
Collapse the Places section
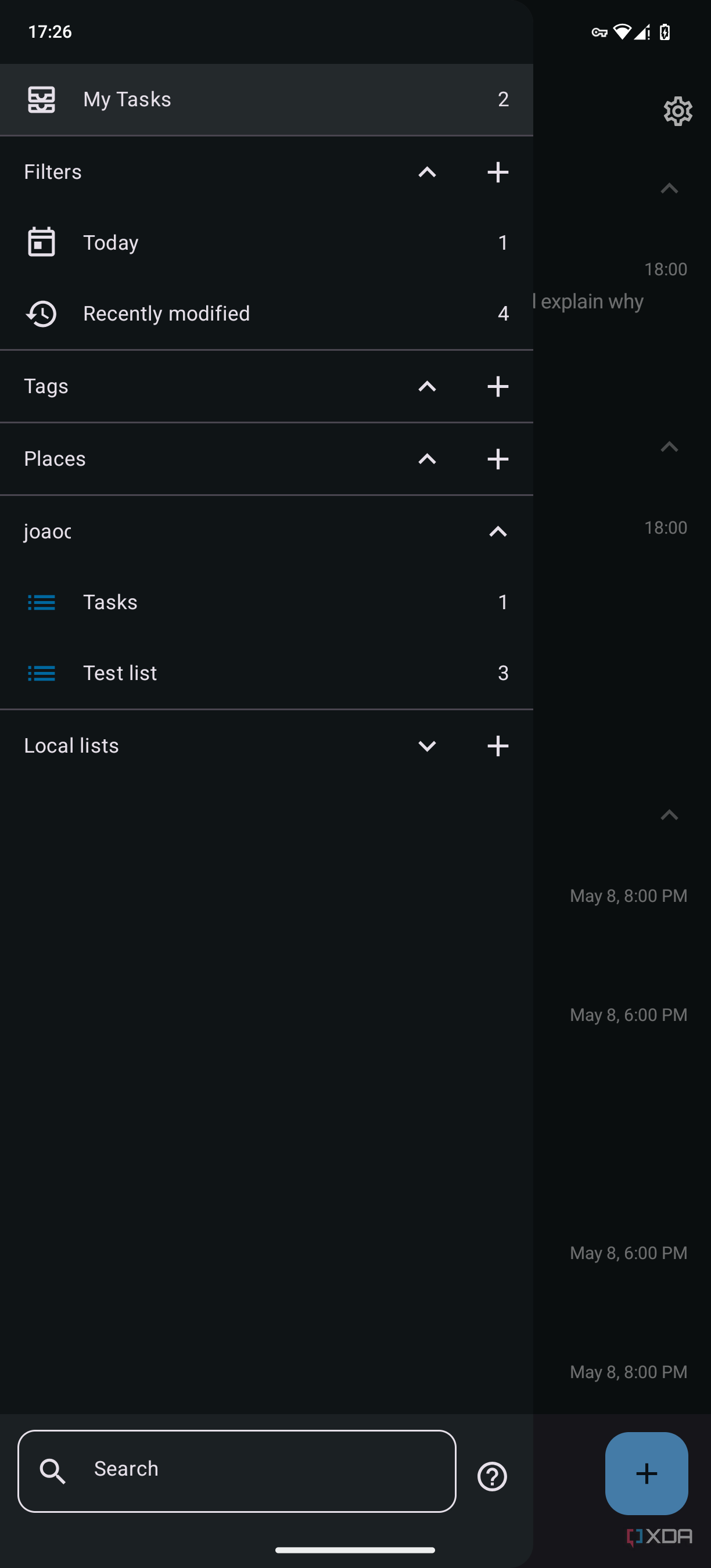click(x=427, y=459)
